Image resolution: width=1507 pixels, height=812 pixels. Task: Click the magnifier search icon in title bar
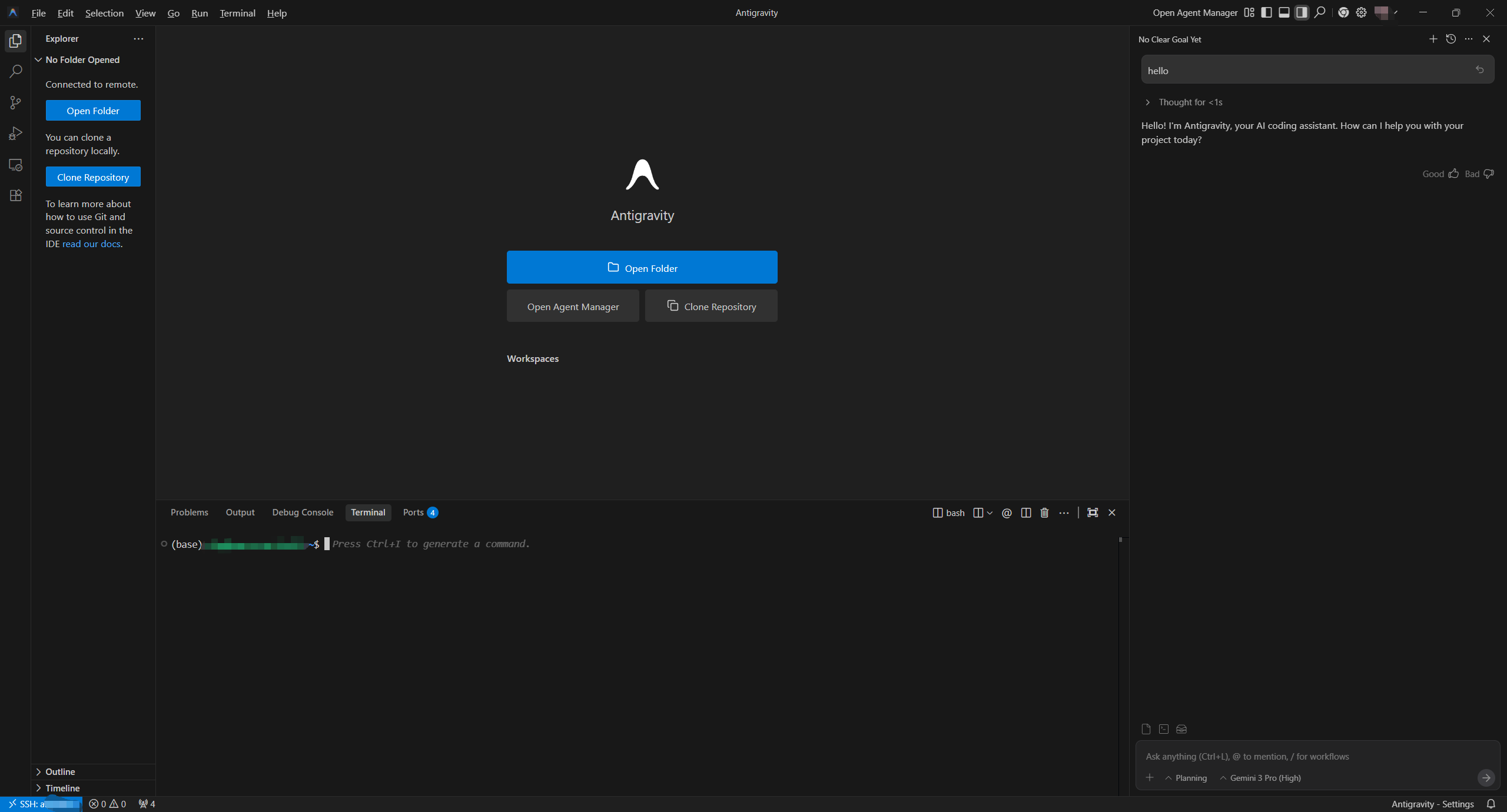[x=1320, y=12]
